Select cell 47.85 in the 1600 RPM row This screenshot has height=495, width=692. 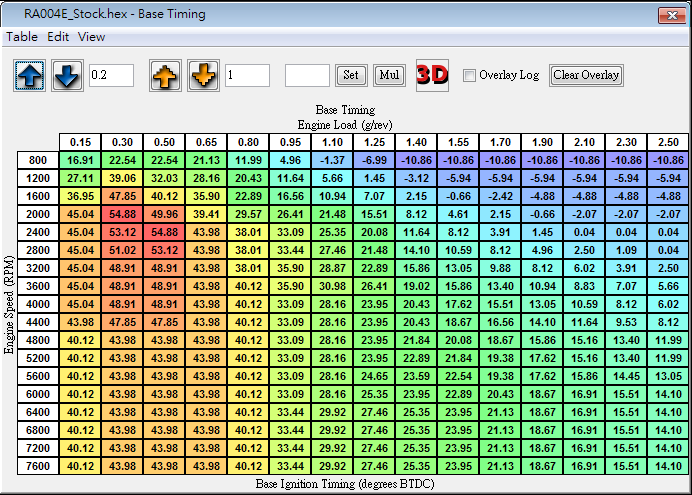122,196
